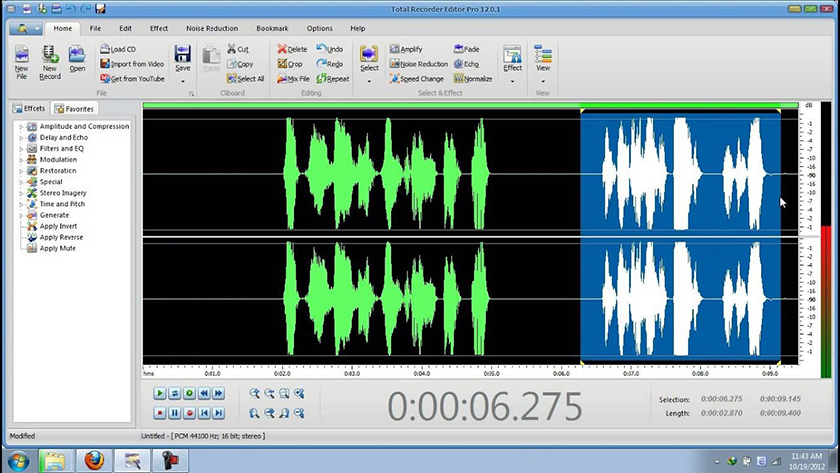The image size is (840, 473).
Task: Toggle the loop playback button
Action: (x=174, y=394)
